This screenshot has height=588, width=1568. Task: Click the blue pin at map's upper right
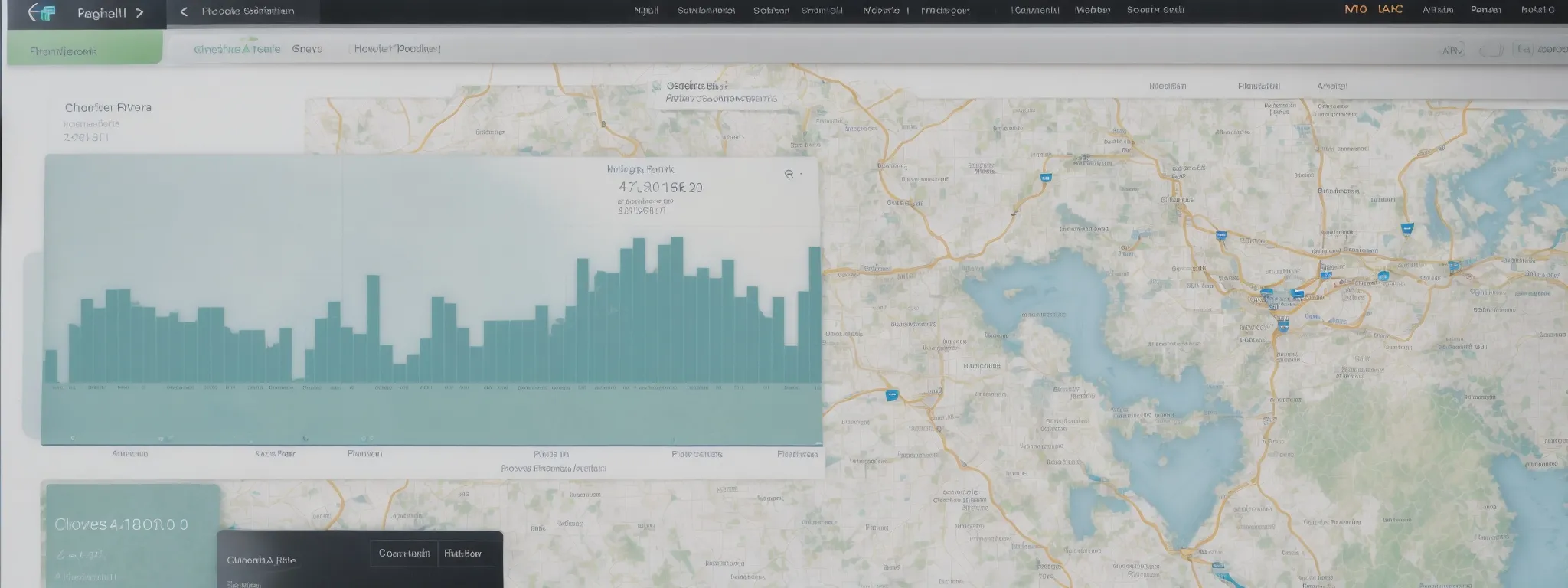coord(1406,228)
